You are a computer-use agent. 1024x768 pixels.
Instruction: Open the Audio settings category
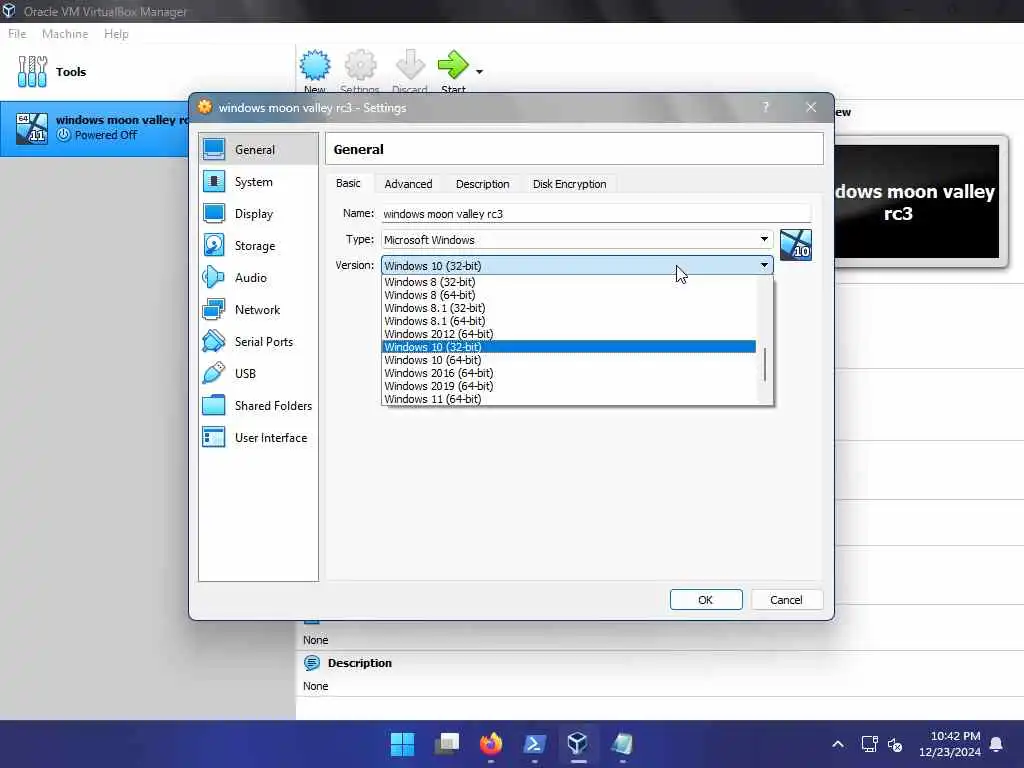coord(258,278)
